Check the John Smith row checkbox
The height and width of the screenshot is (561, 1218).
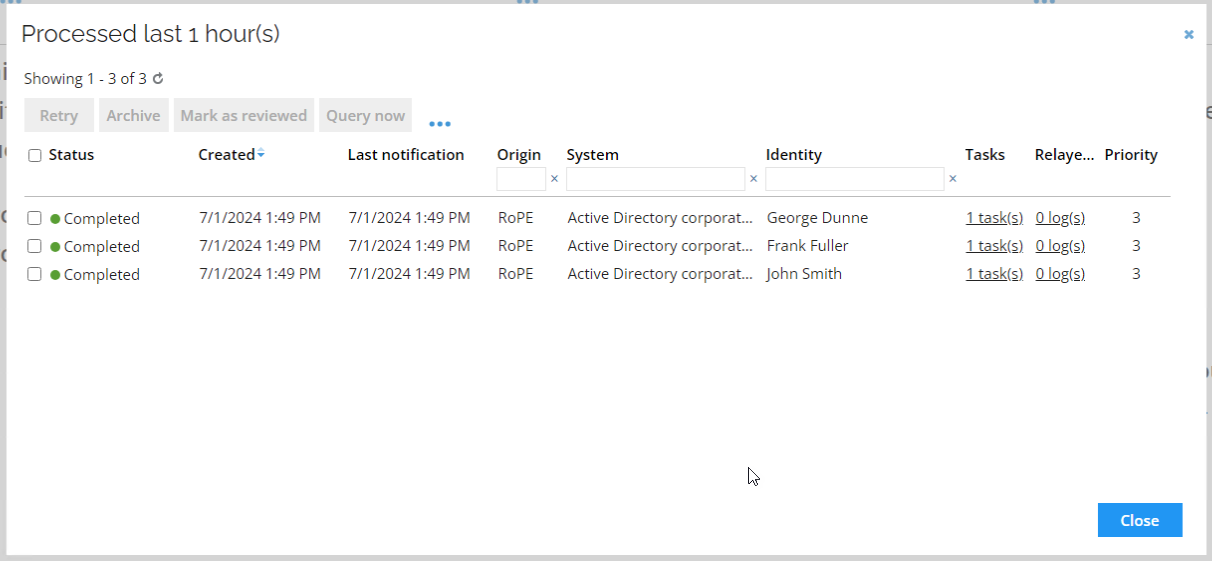coord(35,274)
